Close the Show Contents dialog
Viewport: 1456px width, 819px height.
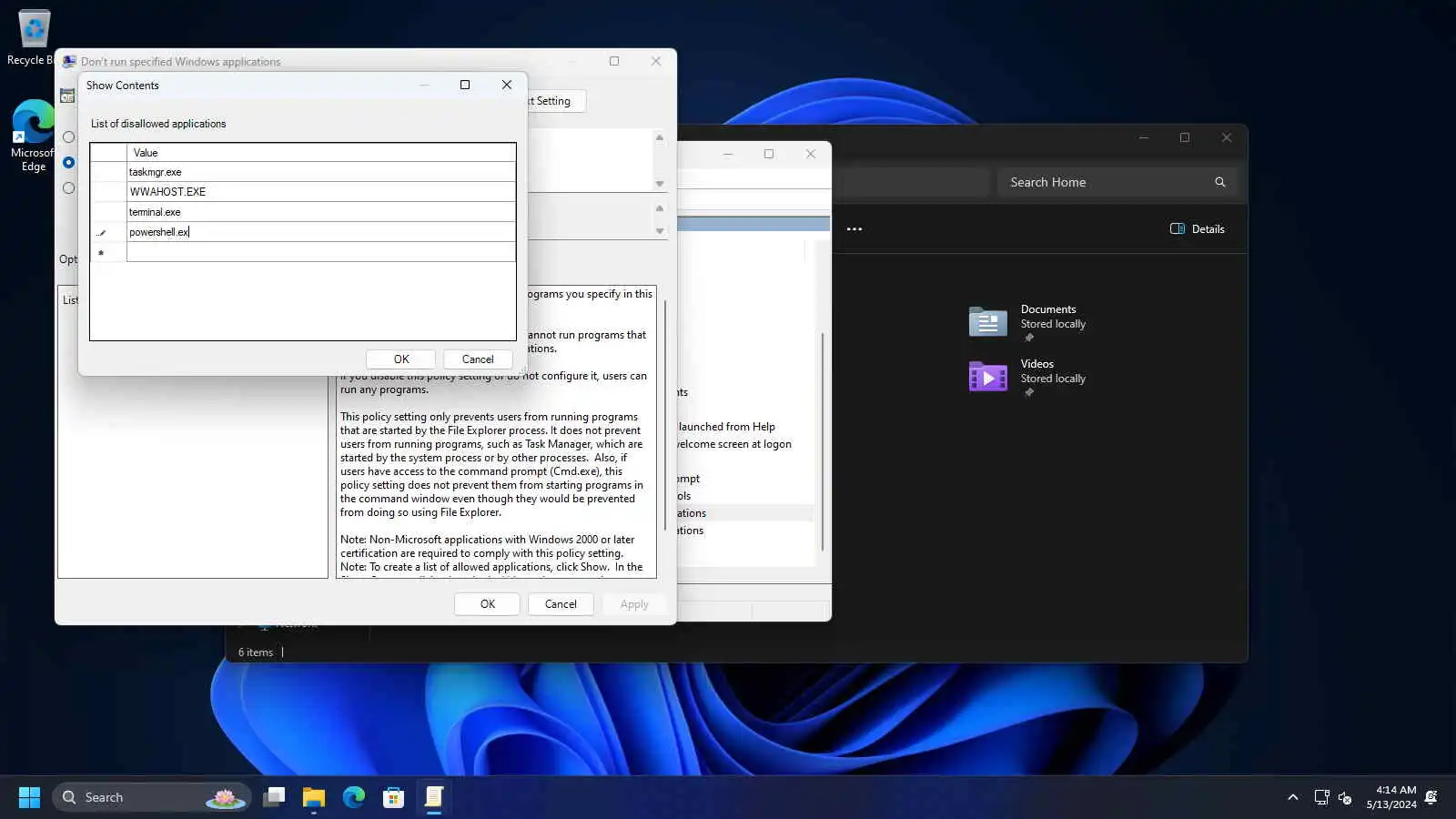click(507, 85)
